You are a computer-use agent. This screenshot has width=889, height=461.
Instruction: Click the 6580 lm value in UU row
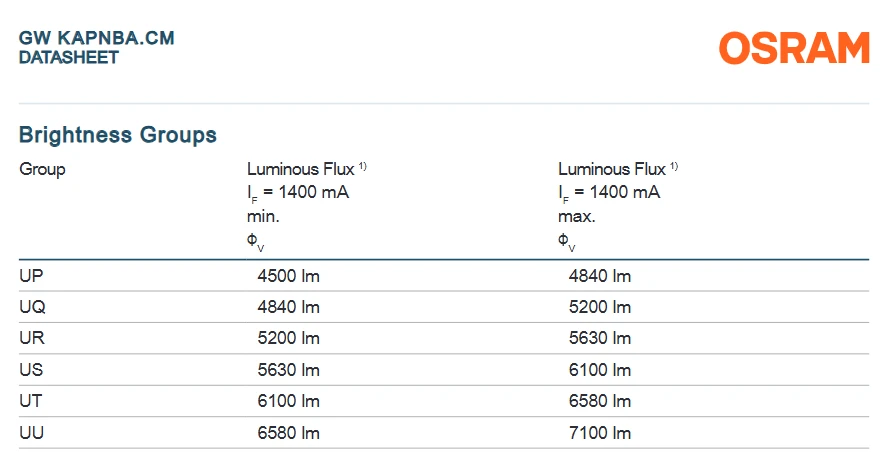point(289,433)
